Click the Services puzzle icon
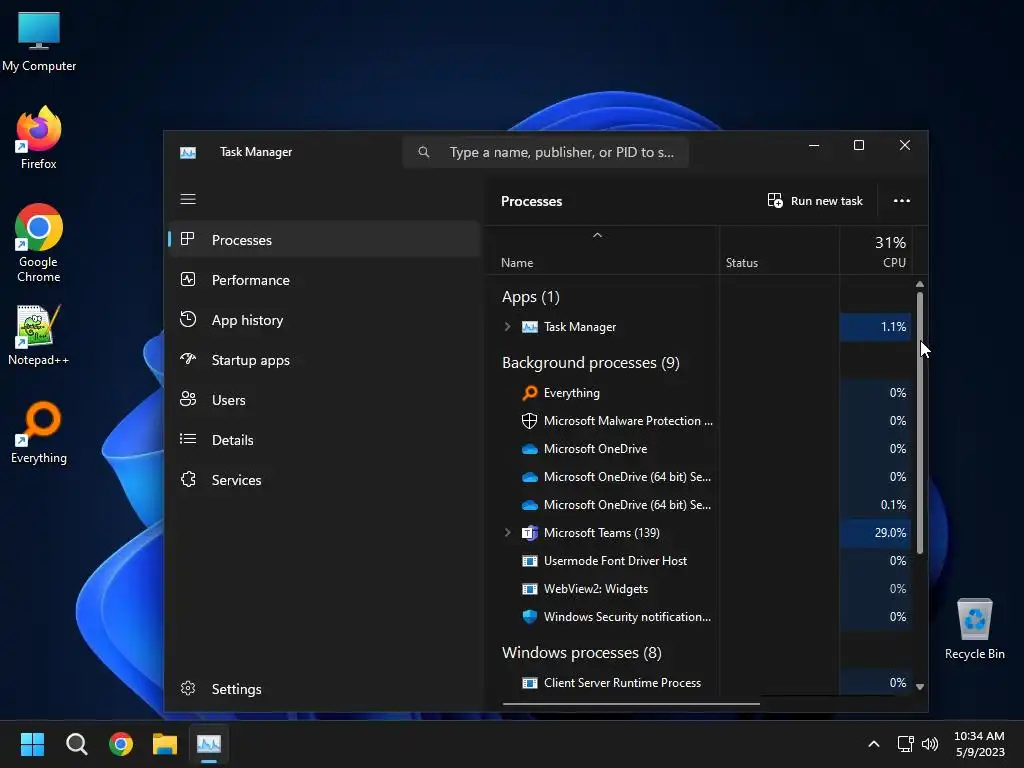 (187, 479)
